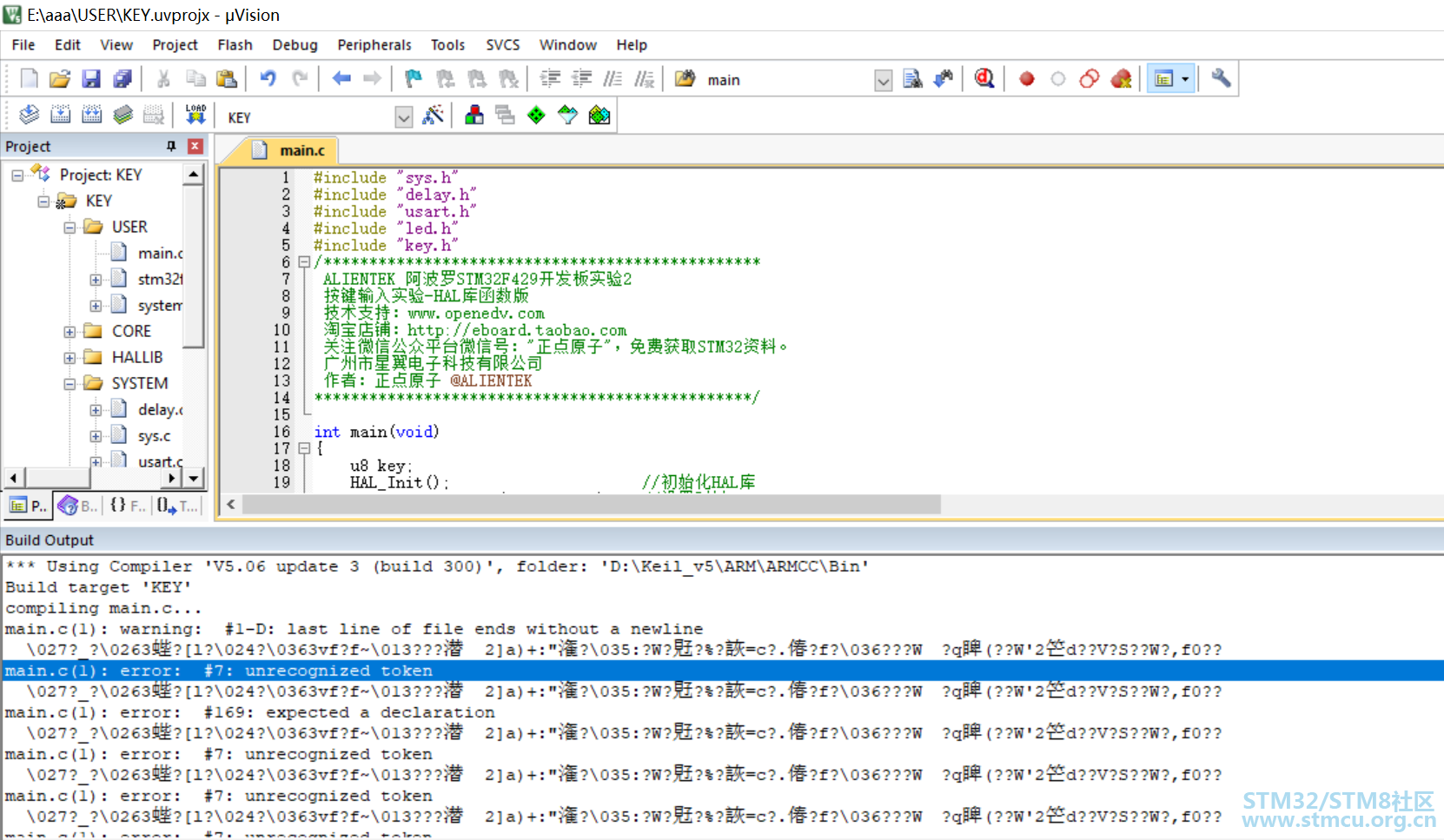Click the Open file folder icon
Screen dimensions: 1444x840
(60, 79)
